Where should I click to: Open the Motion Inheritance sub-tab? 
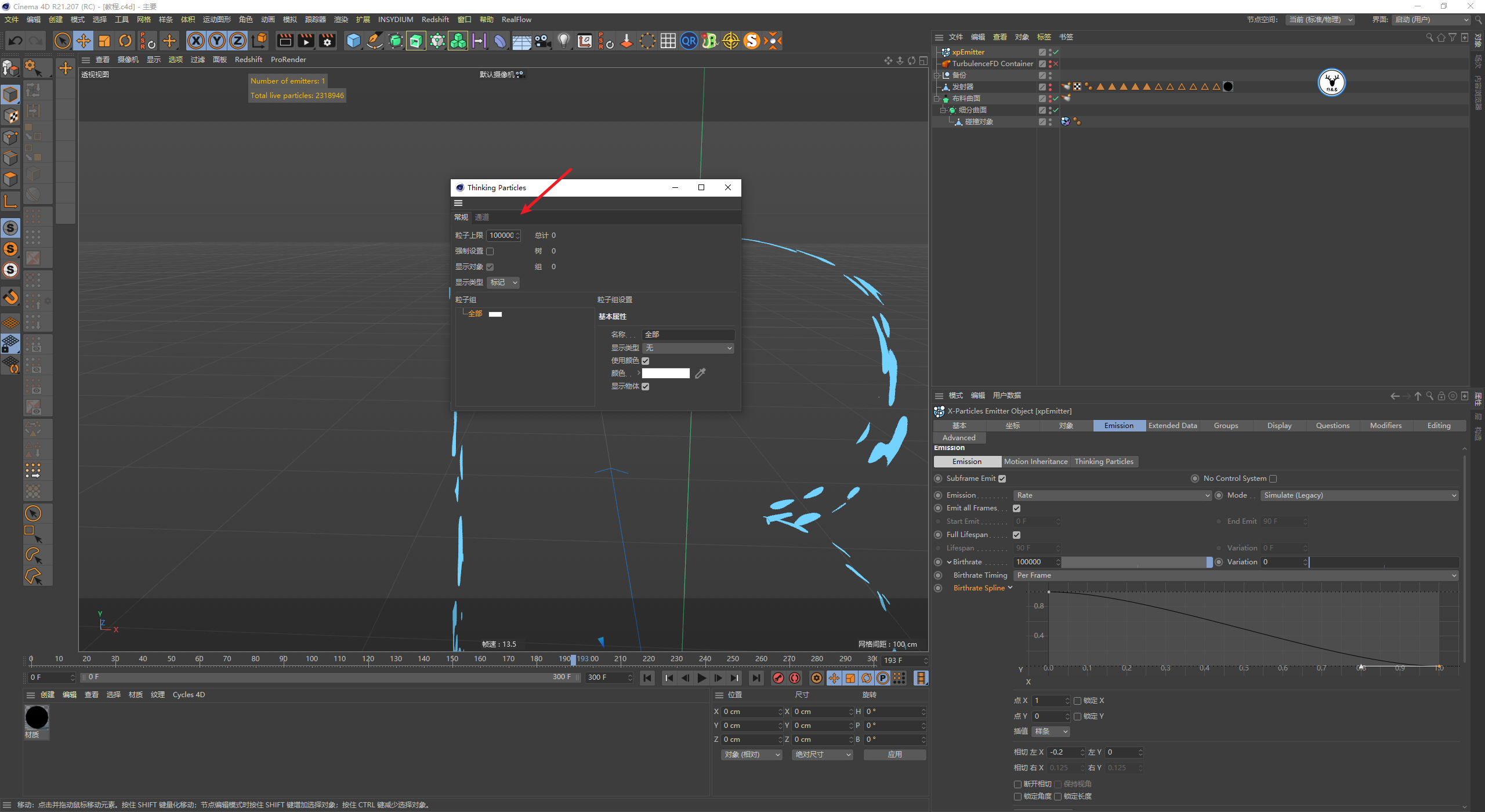point(1035,462)
